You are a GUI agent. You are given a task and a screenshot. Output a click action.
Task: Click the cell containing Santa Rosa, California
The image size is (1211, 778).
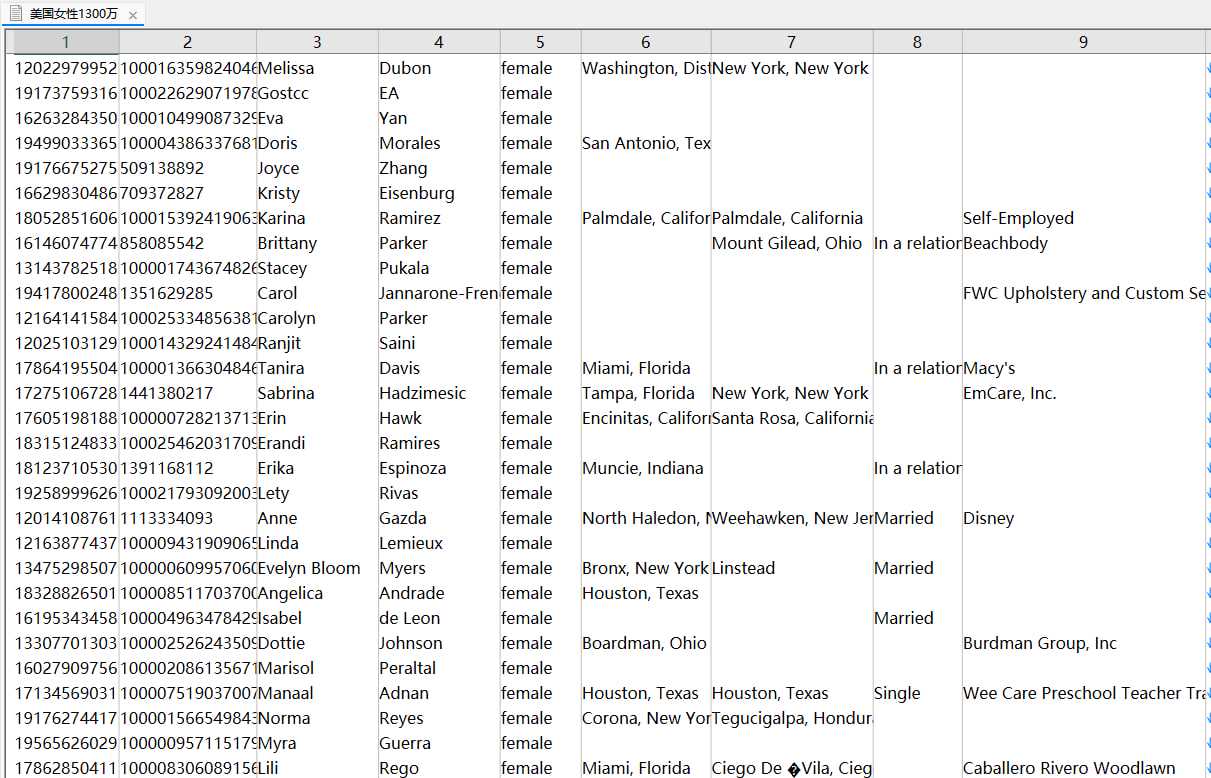[792, 418]
